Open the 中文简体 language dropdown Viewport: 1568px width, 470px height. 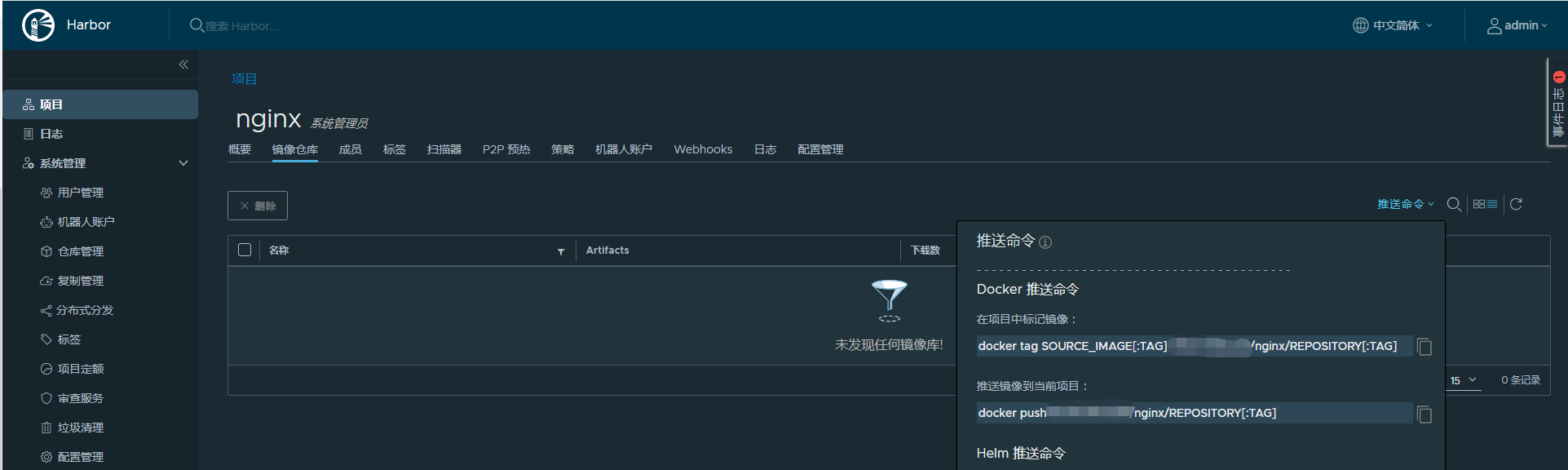[1393, 25]
